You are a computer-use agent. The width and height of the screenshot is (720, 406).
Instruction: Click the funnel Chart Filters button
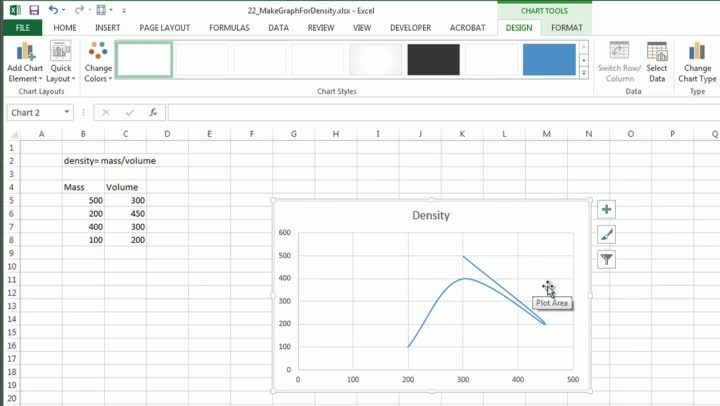(607, 260)
